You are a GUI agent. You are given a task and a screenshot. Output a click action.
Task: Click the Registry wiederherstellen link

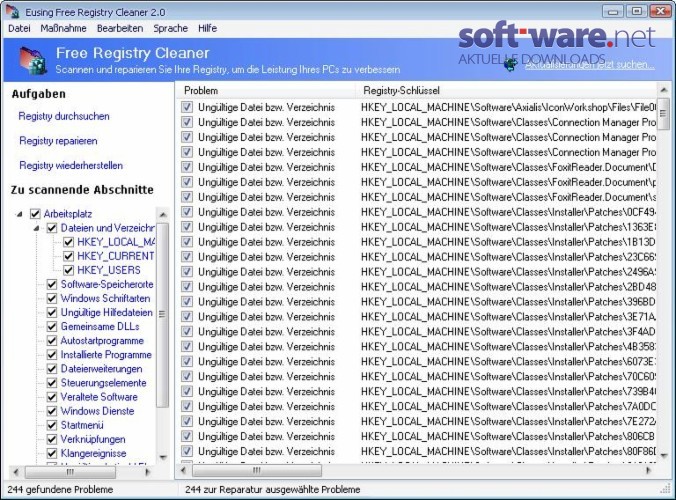[71, 165]
